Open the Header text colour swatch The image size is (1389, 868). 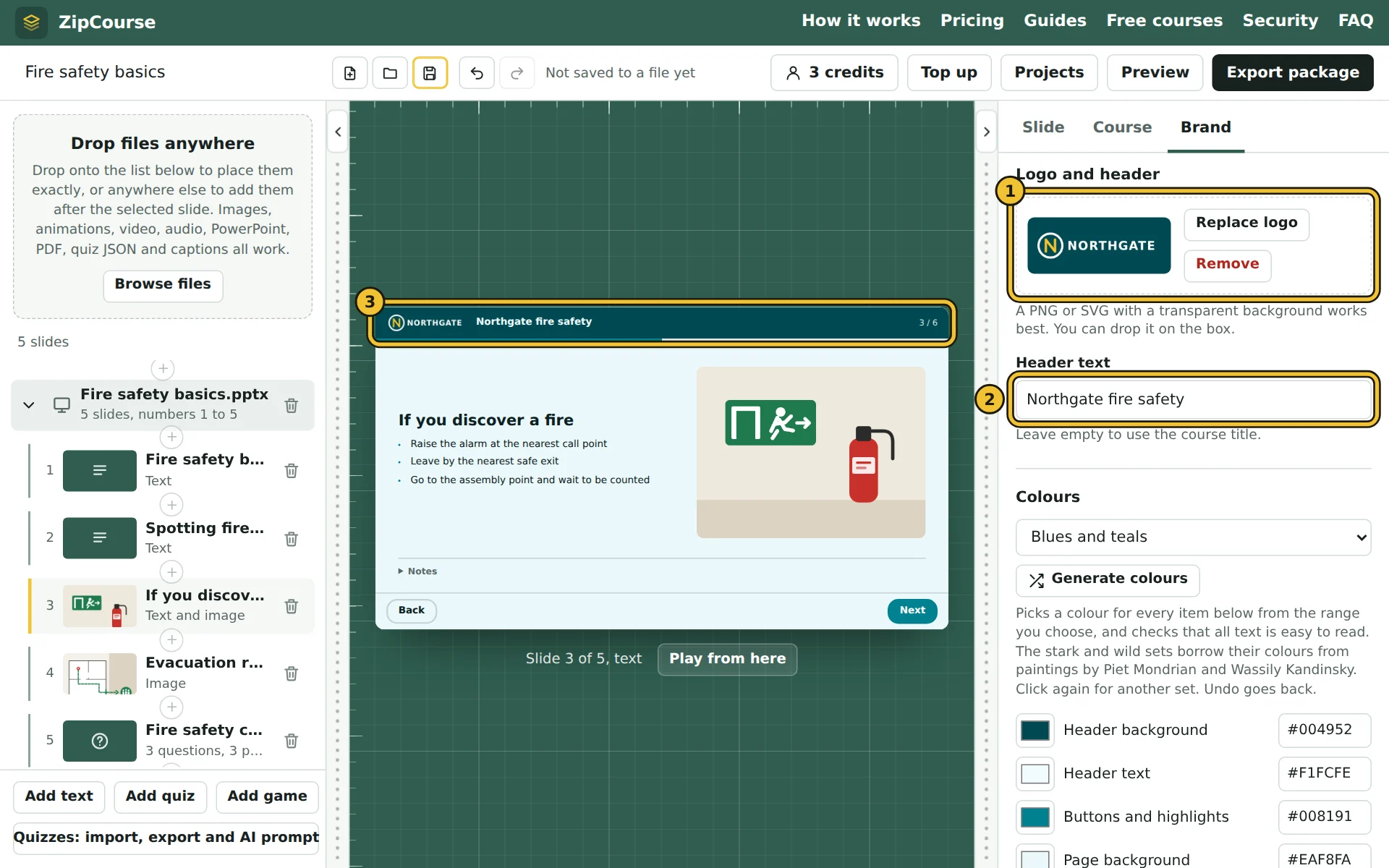click(1035, 774)
